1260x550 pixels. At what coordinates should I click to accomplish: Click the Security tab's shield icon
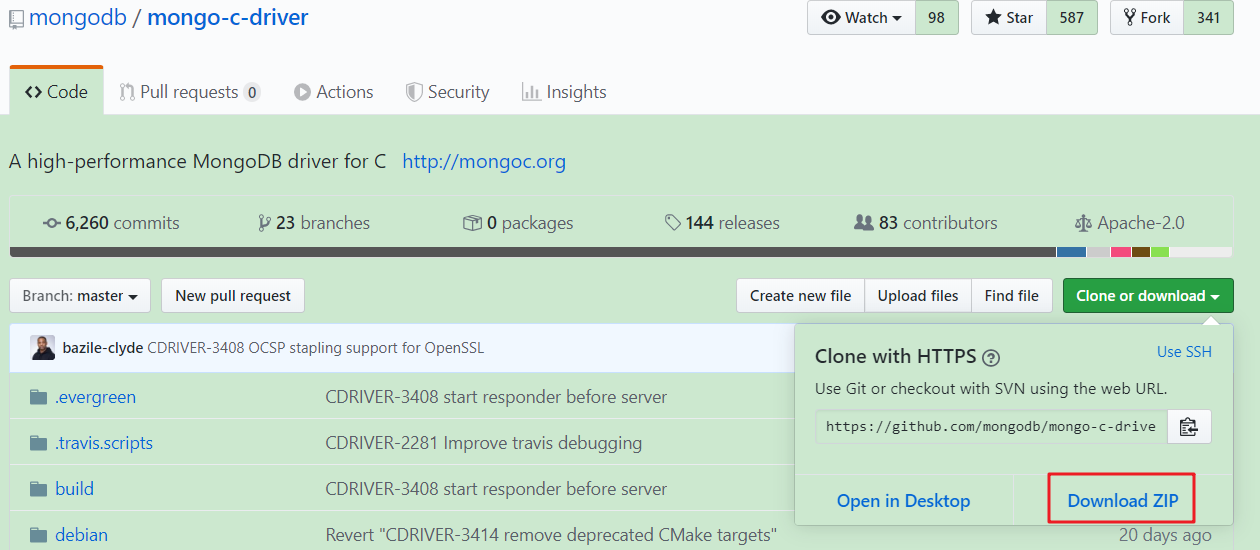[414, 92]
